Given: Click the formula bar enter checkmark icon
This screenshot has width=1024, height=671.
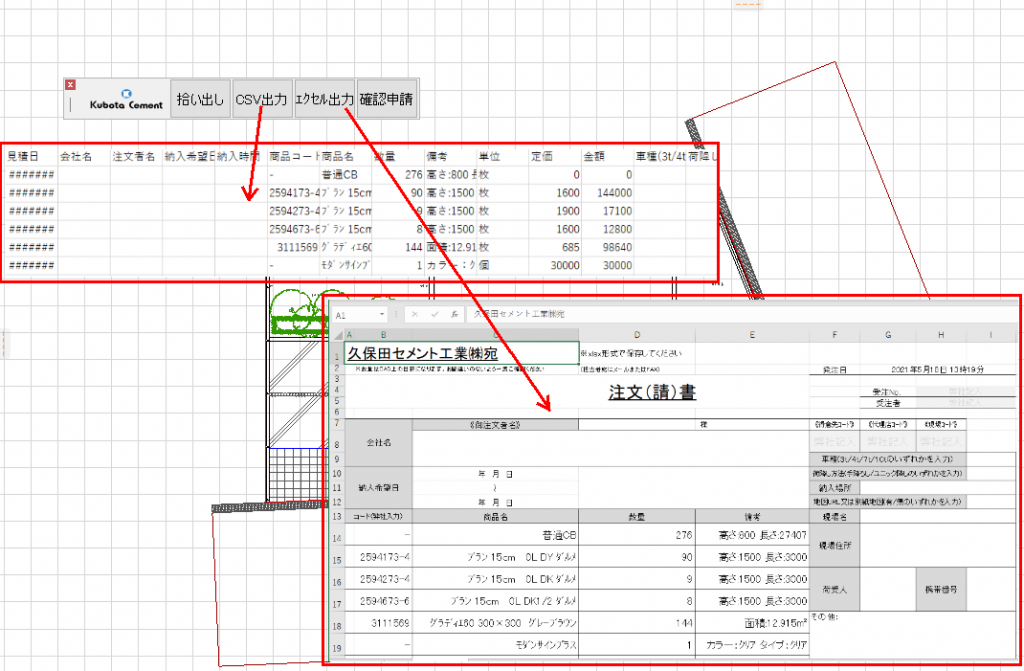Looking at the screenshot, I should click(x=435, y=315).
